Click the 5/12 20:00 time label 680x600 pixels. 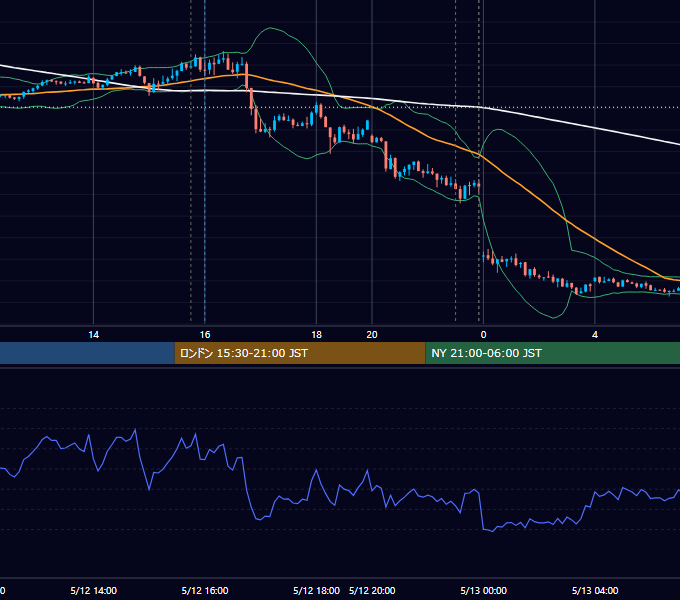372,590
